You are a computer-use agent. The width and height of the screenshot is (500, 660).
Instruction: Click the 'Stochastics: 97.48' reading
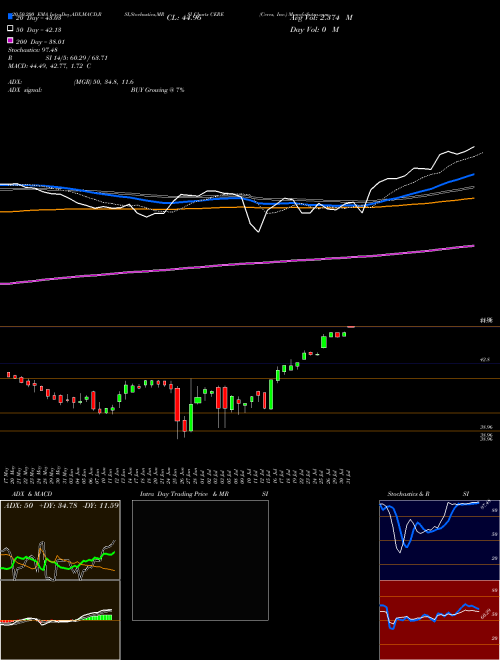(x=33, y=50)
